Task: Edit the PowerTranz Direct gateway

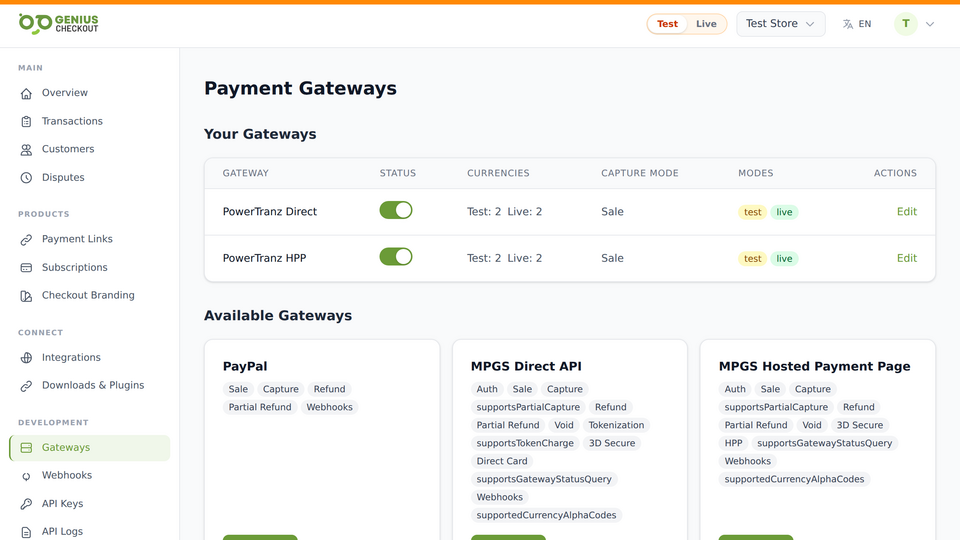Action: [907, 212]
